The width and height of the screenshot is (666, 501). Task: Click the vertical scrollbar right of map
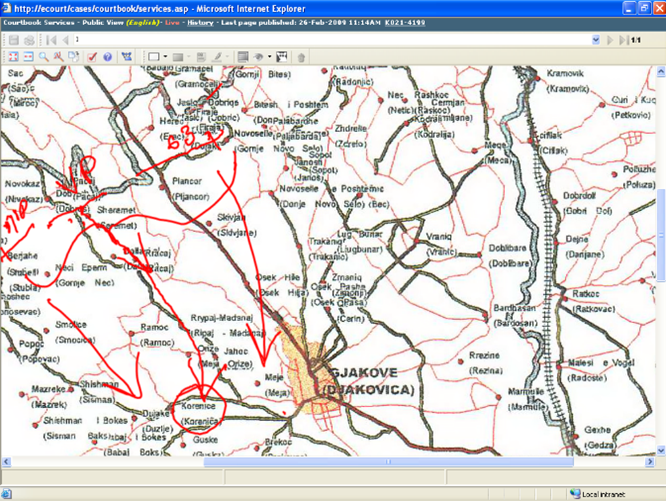(660, 250)
